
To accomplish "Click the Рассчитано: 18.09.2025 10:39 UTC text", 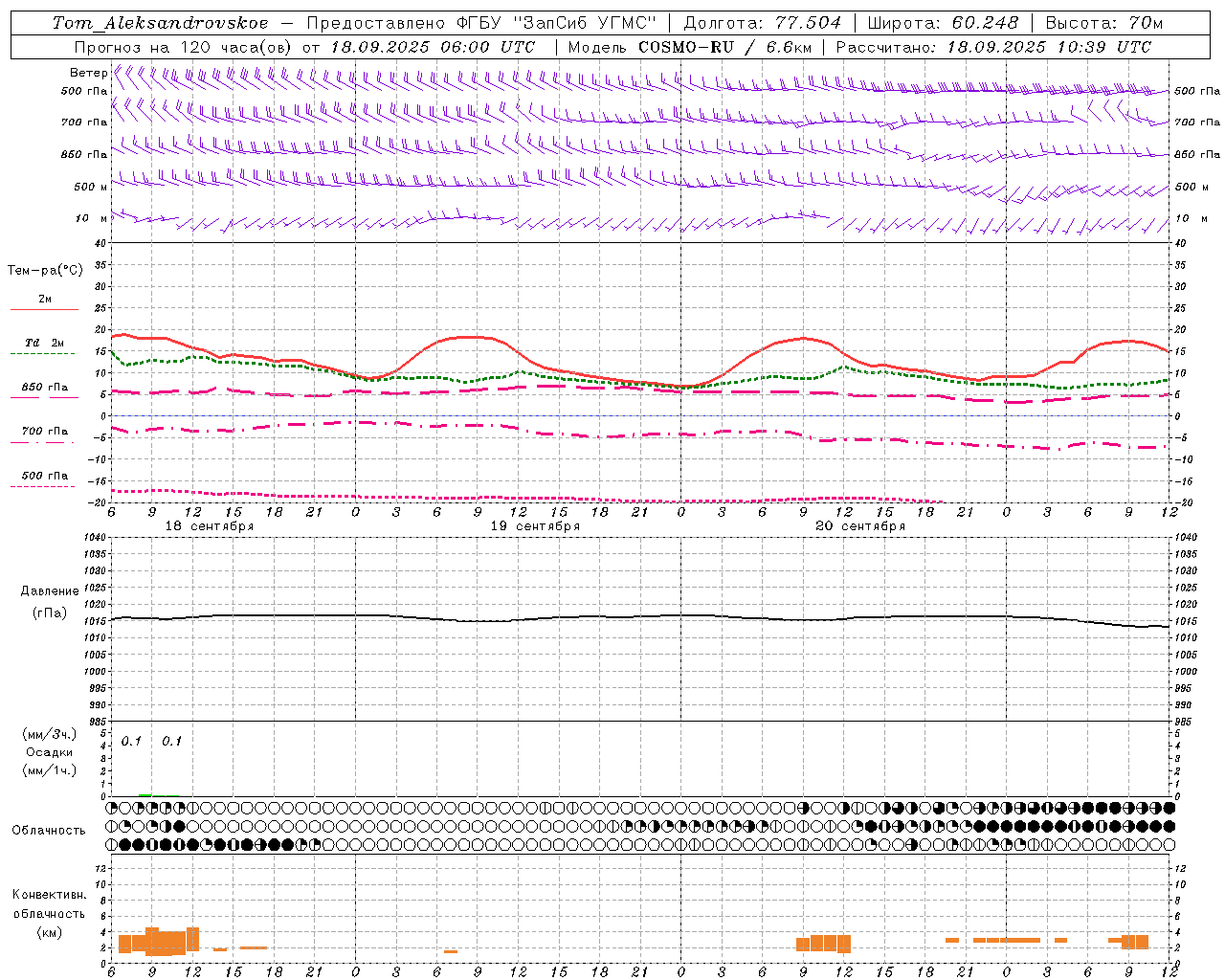I will pos(993,47).
